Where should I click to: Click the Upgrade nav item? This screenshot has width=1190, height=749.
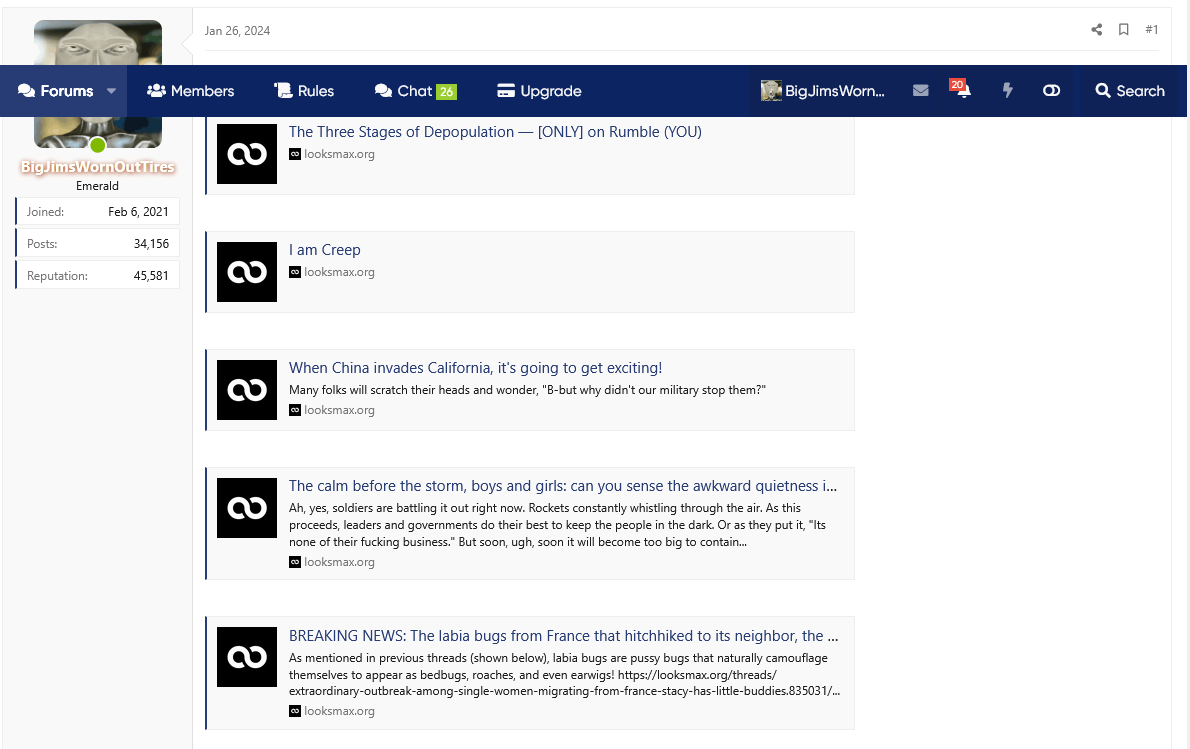(539, 91)
